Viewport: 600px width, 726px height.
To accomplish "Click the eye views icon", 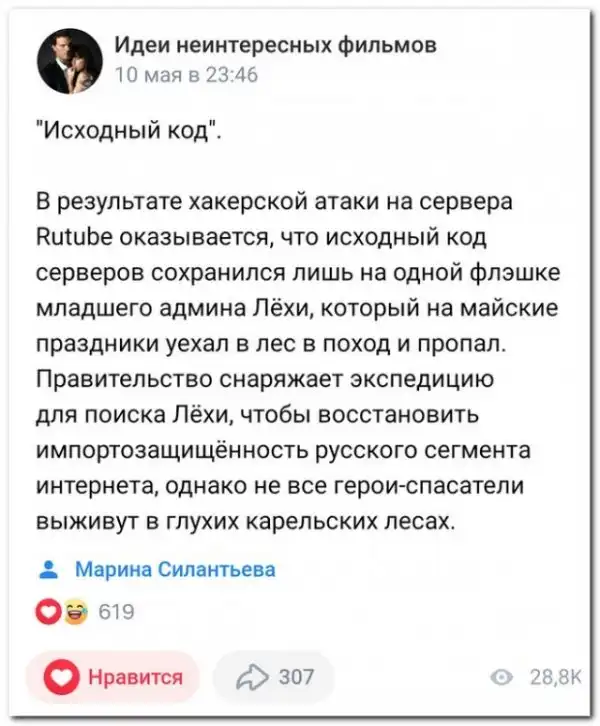I will coord(505,679).
